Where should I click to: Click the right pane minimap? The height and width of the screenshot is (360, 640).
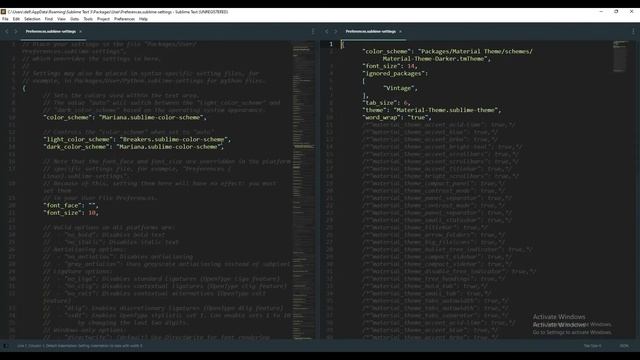620,56
